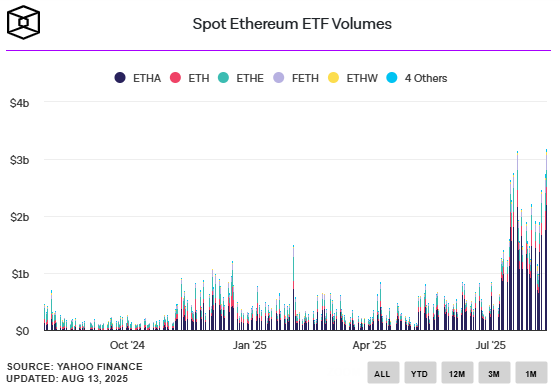This screenshot has width=560, height=388.
Task: Click the Jul '25 axis label
Action: pos(491,345)
